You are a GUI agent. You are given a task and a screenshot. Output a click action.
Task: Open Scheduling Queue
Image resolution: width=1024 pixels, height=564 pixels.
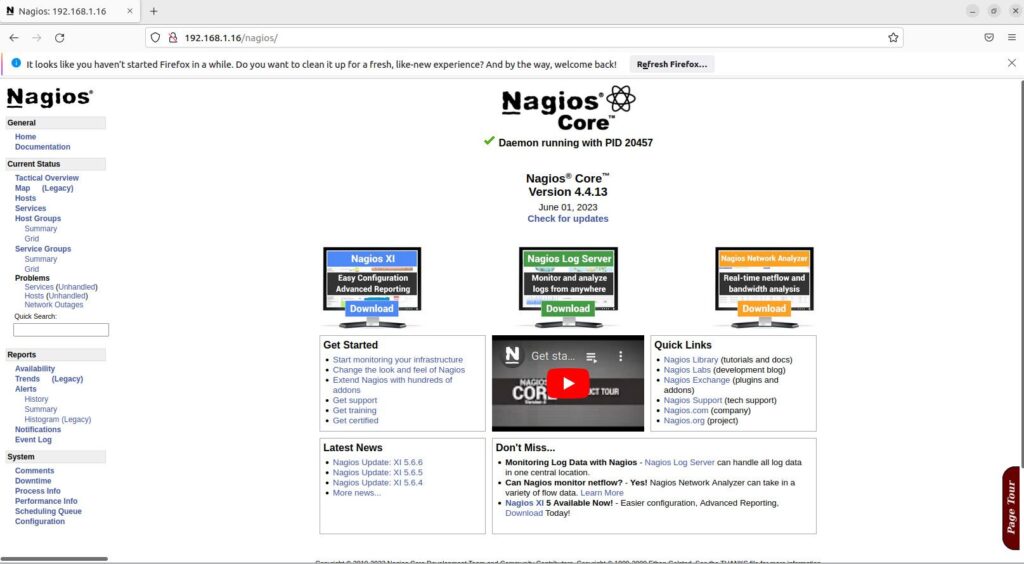tap(48, 511)
